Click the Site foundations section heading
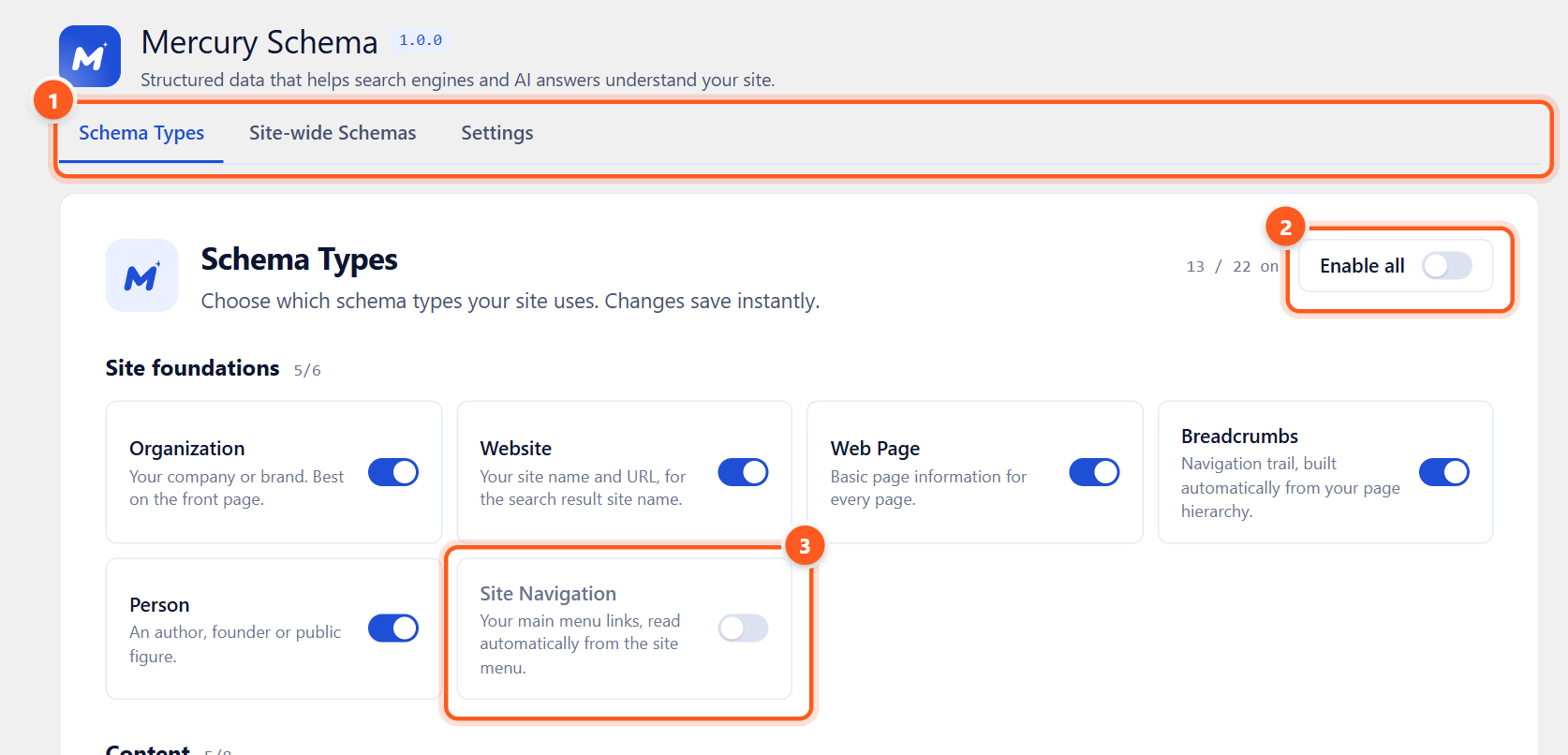This screenshot has height=755, width=1568. coord(193,368)
